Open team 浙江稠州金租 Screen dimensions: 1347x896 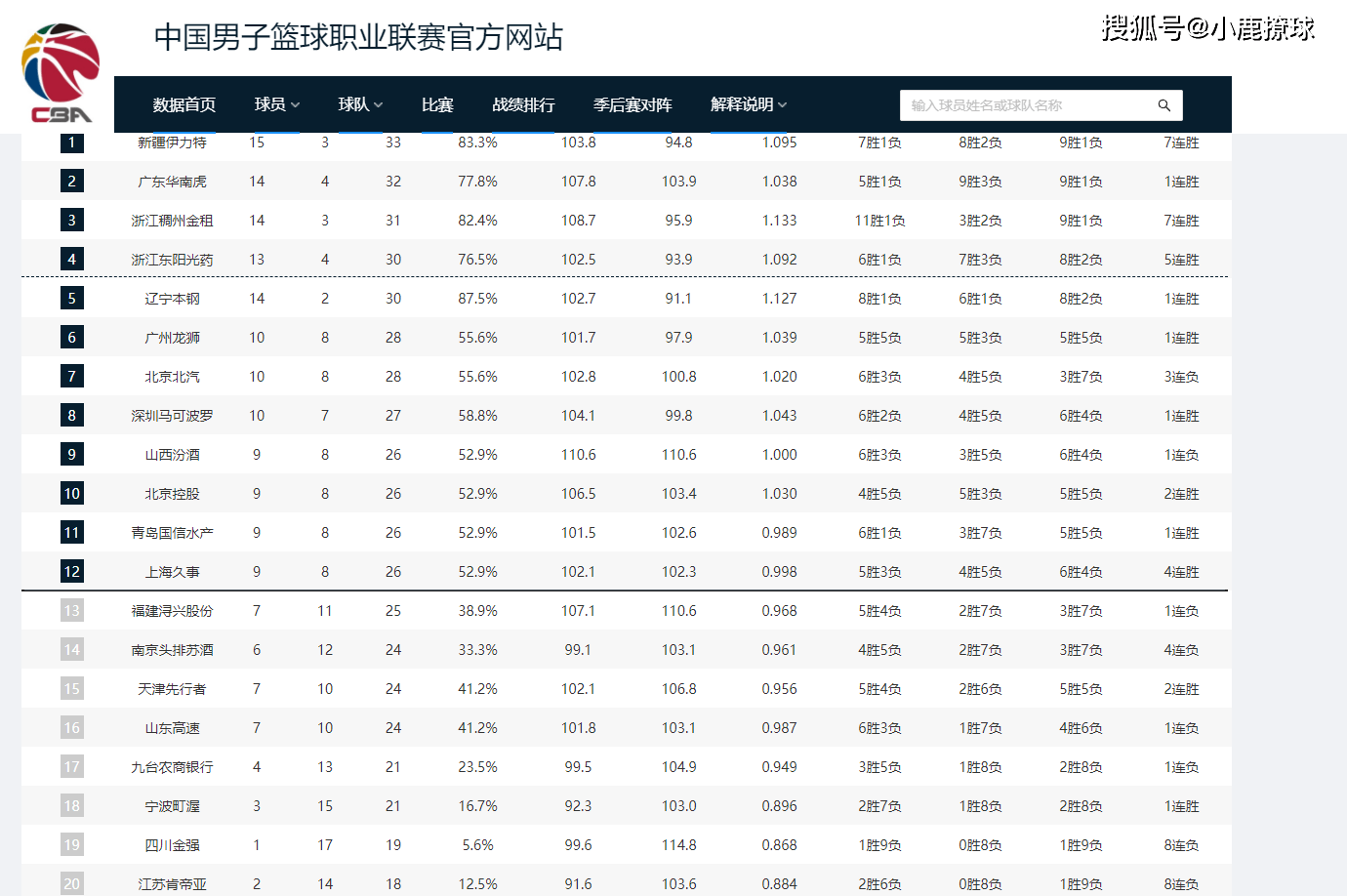(172, 221)
